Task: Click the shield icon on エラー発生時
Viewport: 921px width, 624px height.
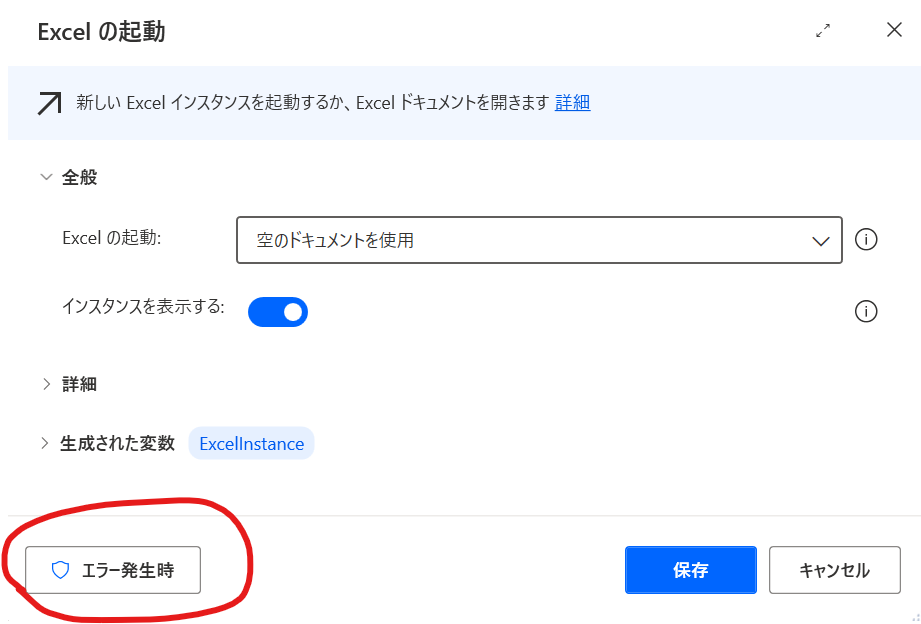Action: tap(60, 570)
